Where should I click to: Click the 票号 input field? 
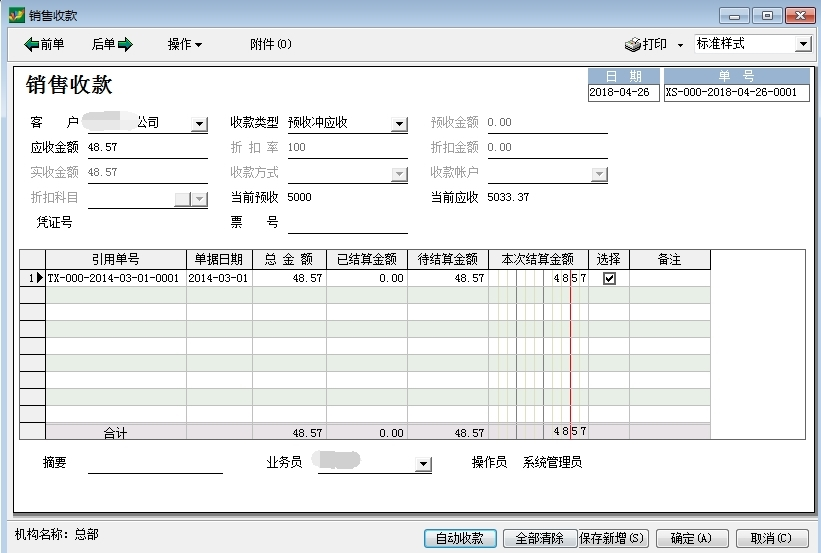pos(347,223)
